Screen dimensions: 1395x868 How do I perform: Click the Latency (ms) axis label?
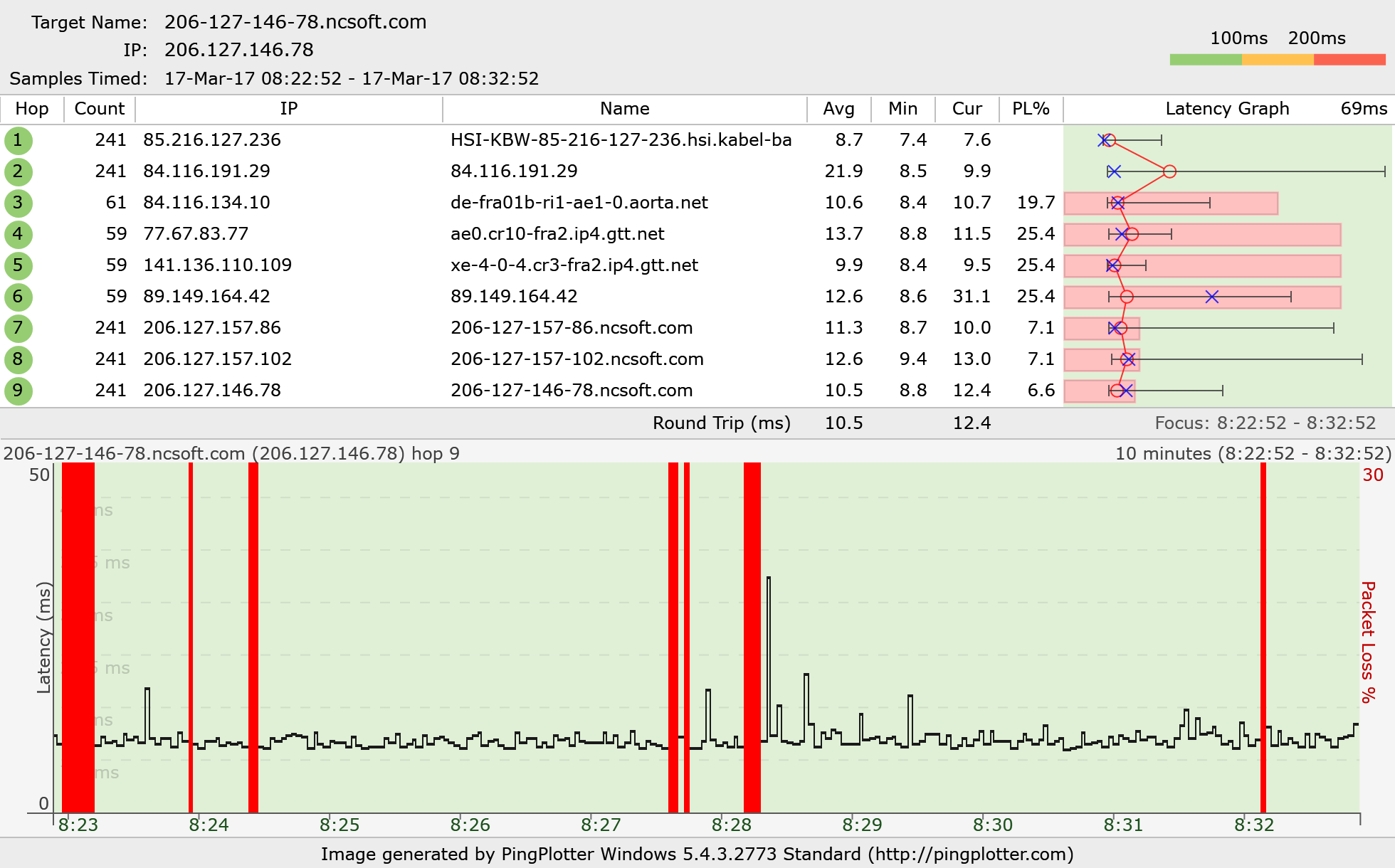coord(44,637)
